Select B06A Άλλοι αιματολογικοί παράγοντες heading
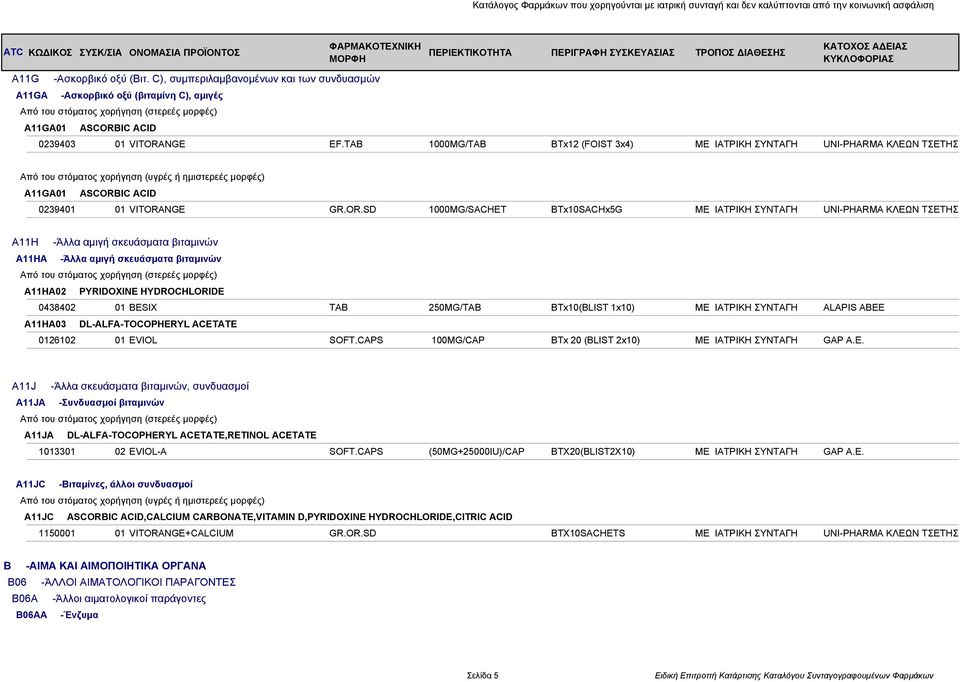The image size is (960, 682). (x=109, y=599)
